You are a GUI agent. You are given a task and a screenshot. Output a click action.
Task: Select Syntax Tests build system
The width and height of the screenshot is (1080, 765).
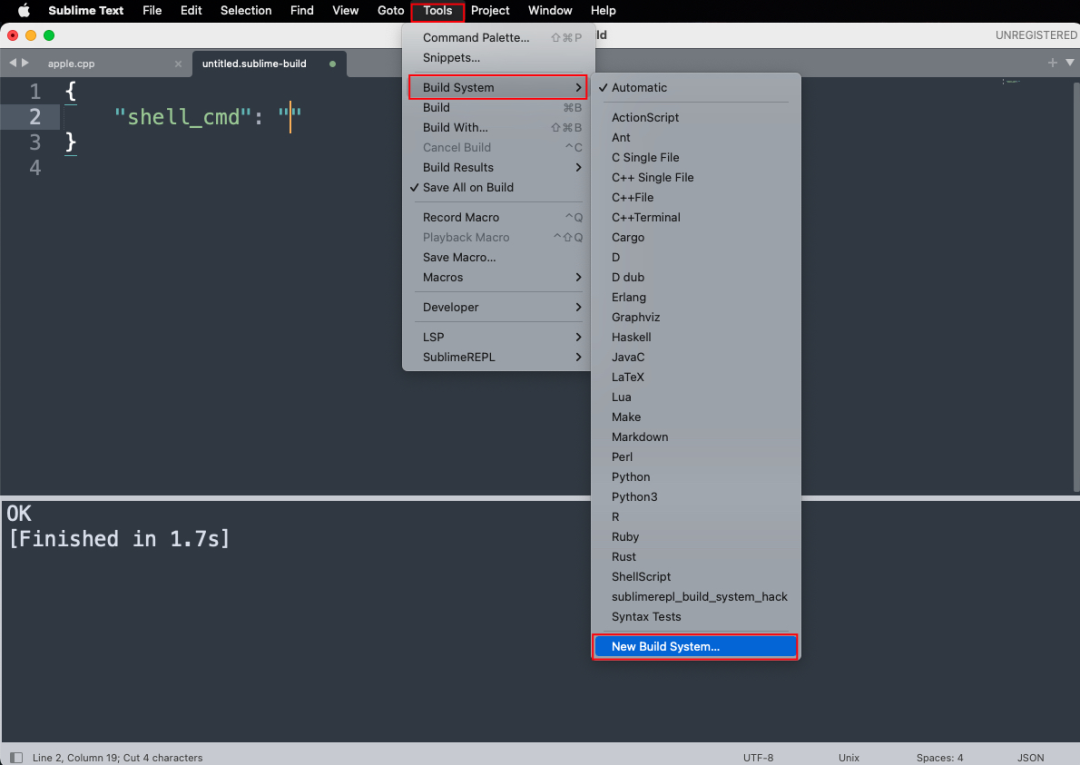tap(696, 616)
